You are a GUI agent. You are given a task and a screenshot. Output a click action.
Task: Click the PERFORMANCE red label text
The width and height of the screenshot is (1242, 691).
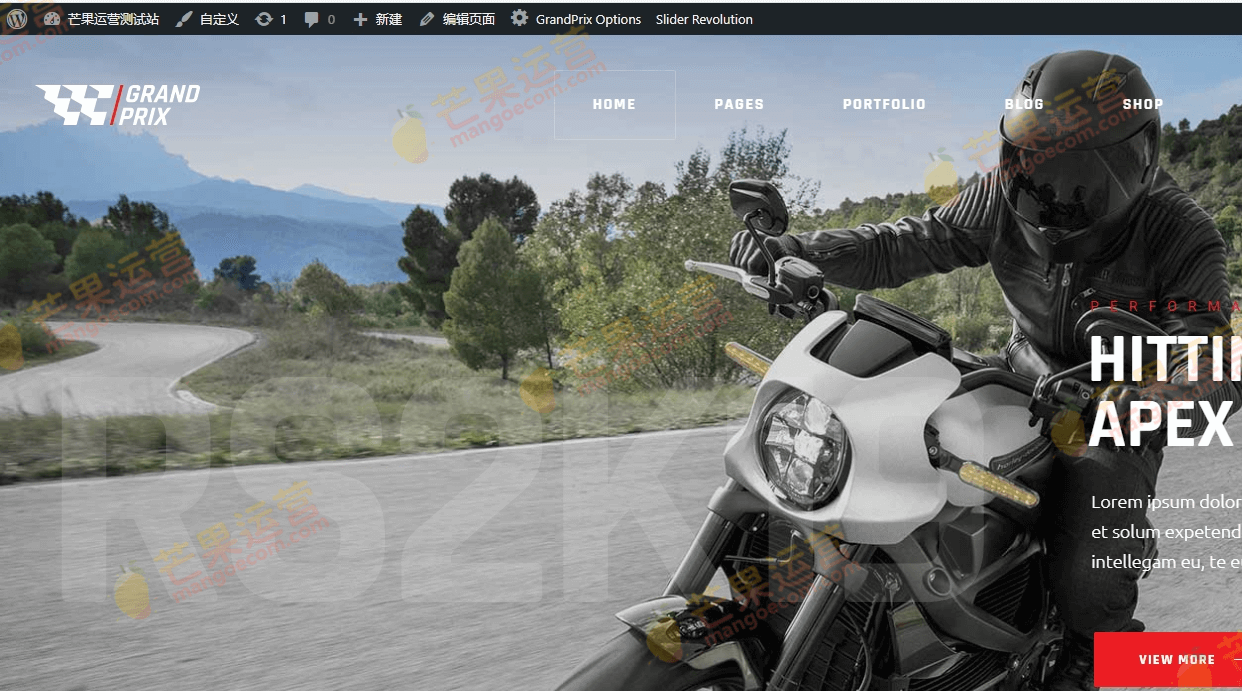(x=1166, y=305)
